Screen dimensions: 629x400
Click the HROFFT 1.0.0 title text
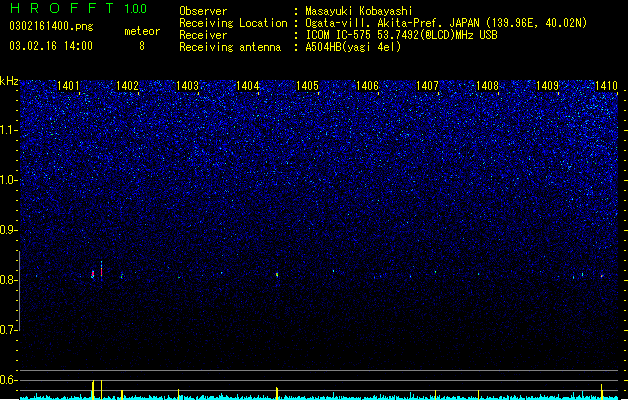(78, 8)
